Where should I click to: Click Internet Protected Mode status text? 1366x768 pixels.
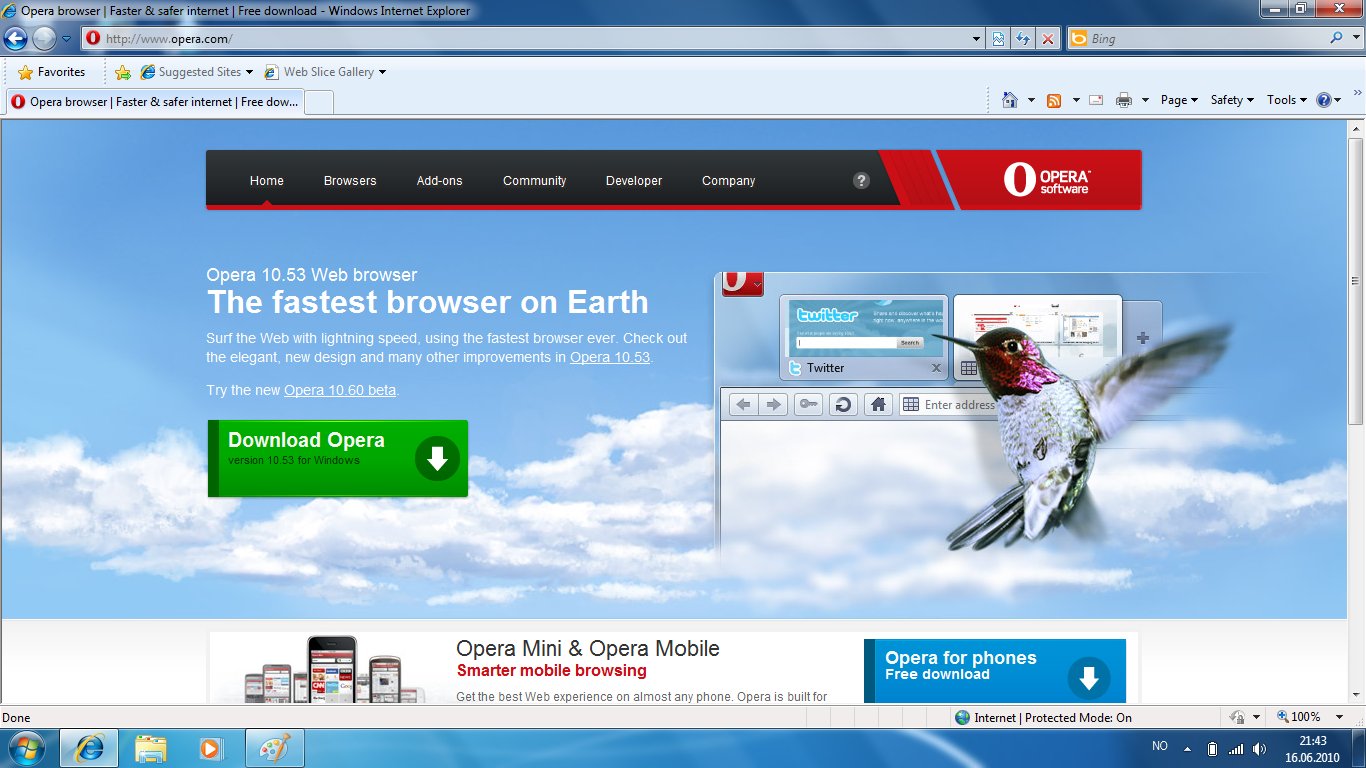coord(1053,717)
